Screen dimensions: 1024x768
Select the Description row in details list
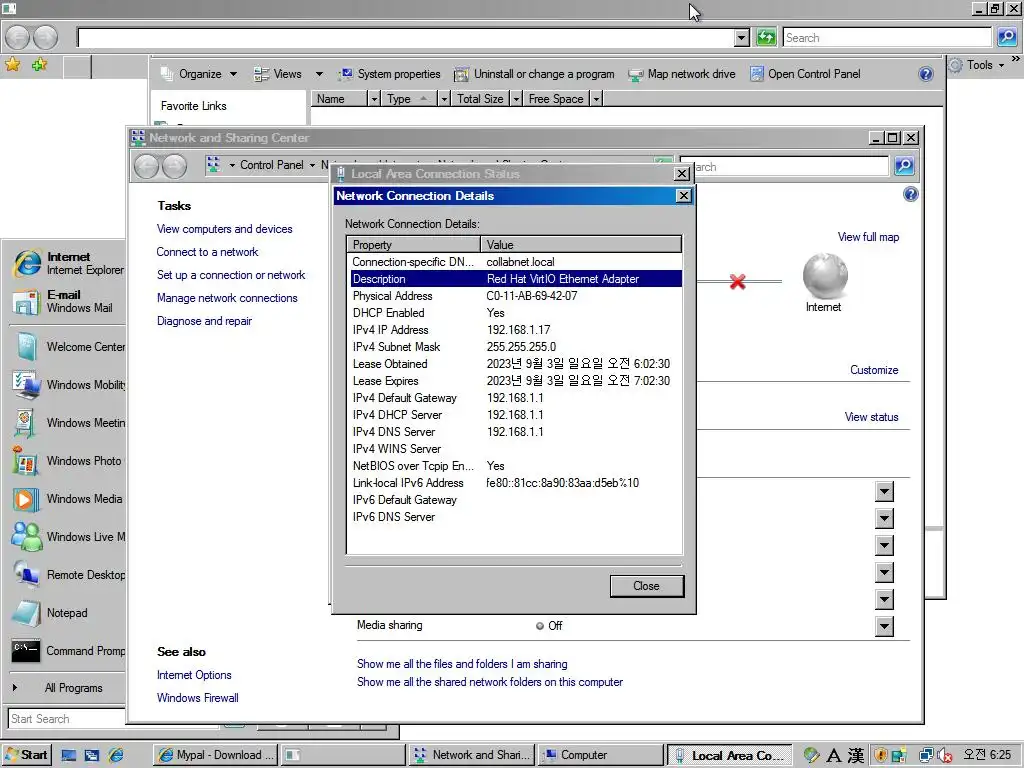pyautogui.click(x=516, y=279)
